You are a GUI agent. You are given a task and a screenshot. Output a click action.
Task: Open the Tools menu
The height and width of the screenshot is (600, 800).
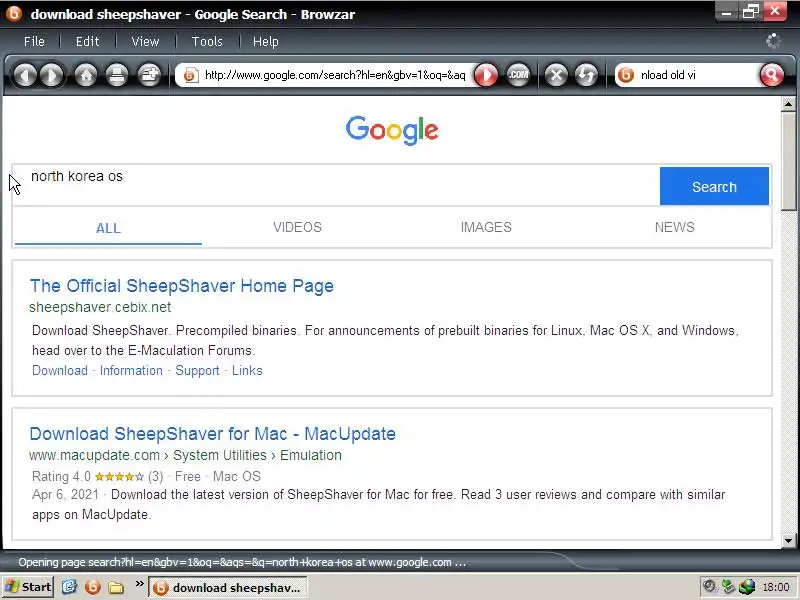(207, 41)
